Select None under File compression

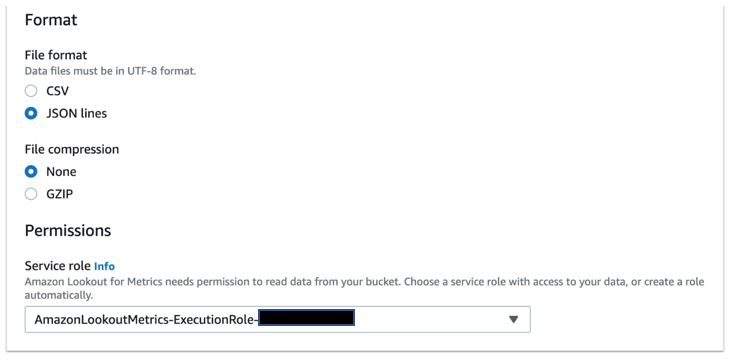(x=31, y=171)
